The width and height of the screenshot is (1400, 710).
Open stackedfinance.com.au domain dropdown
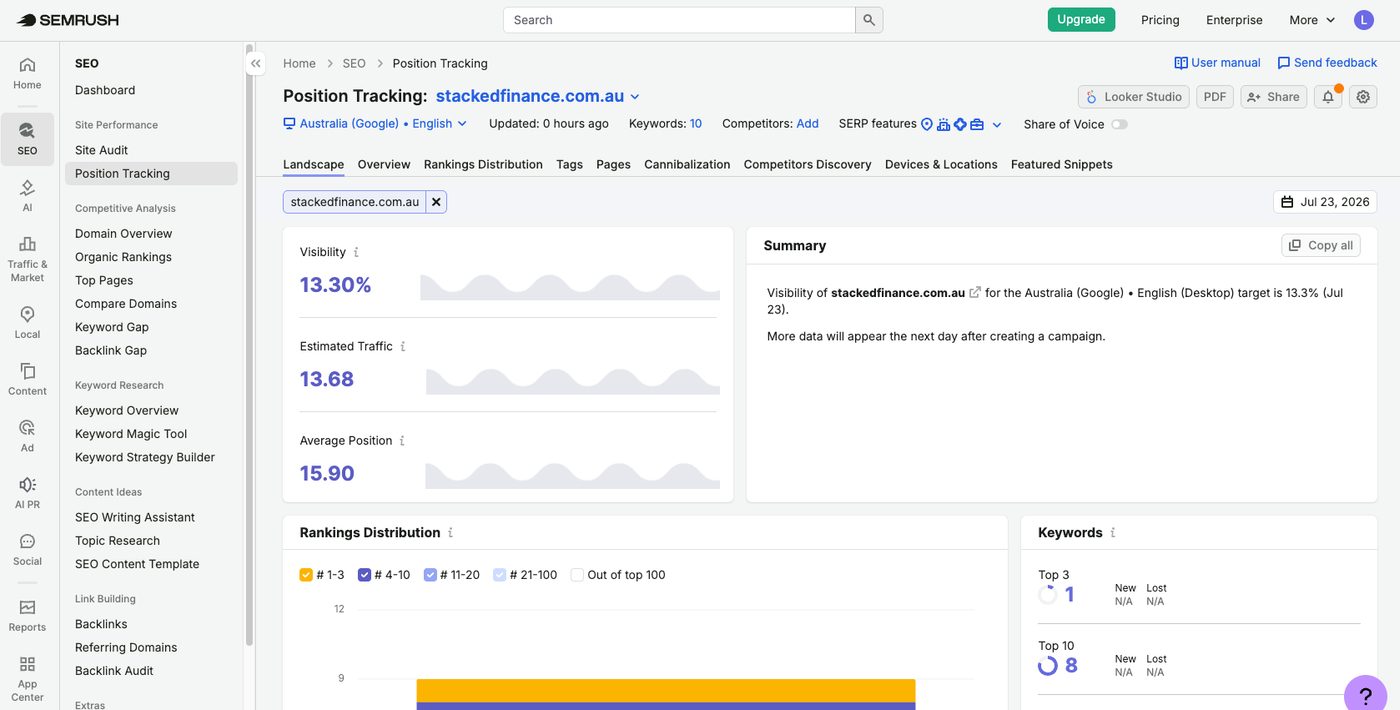click(538, 96)
